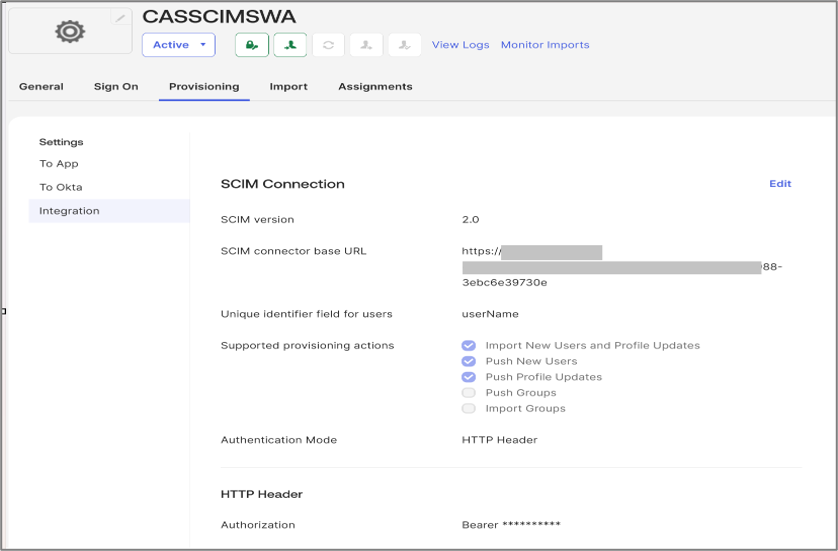Screen dimensions: 838x551
Task: Click the gear app logo icon
Action: point(70,32)
